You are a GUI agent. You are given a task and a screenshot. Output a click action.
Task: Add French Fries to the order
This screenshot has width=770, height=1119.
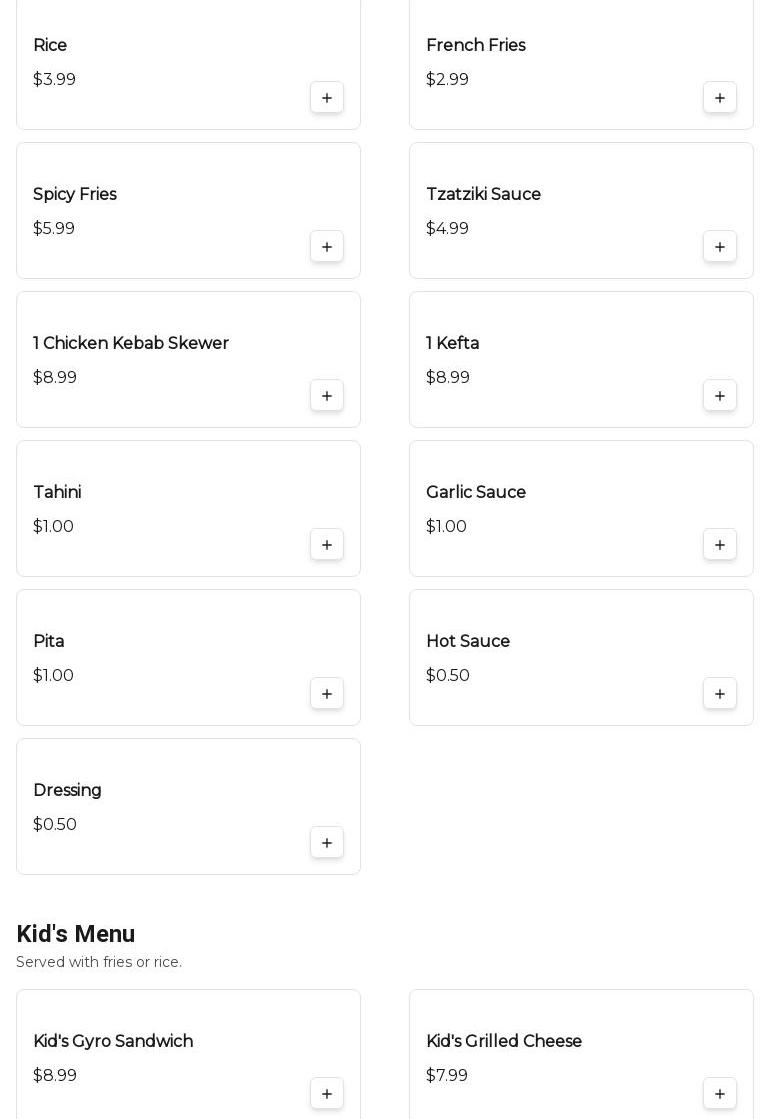[x=720, y=98]
